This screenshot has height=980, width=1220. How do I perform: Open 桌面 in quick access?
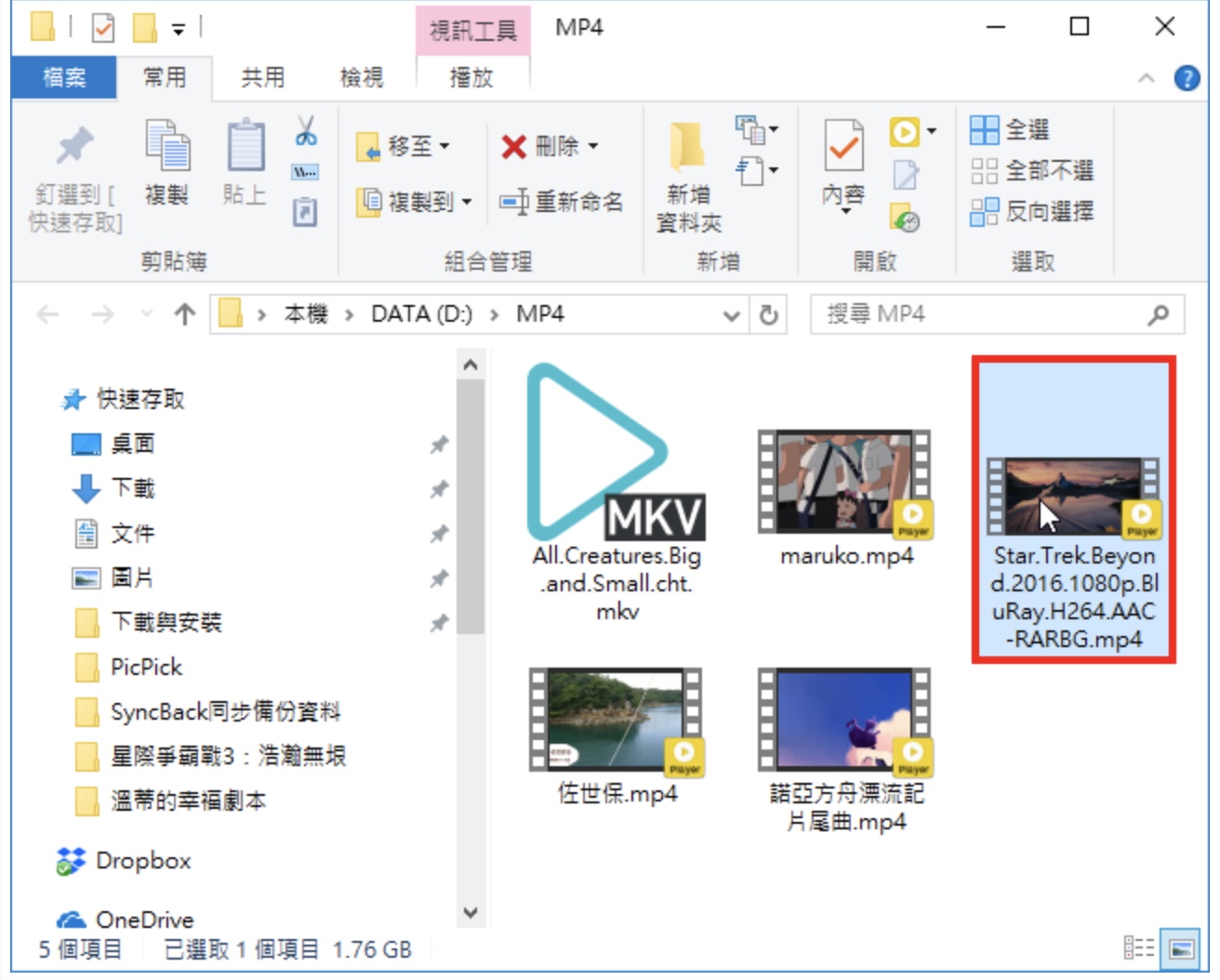(133, 444)
